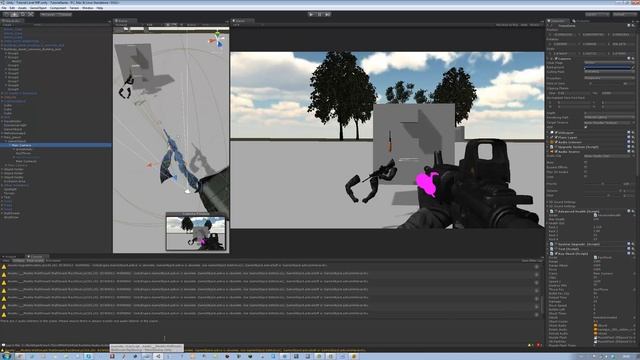The width and height of the screenshot is (640, 360).
Task: Click the Position X input field
Action: [x=565, y=34]
